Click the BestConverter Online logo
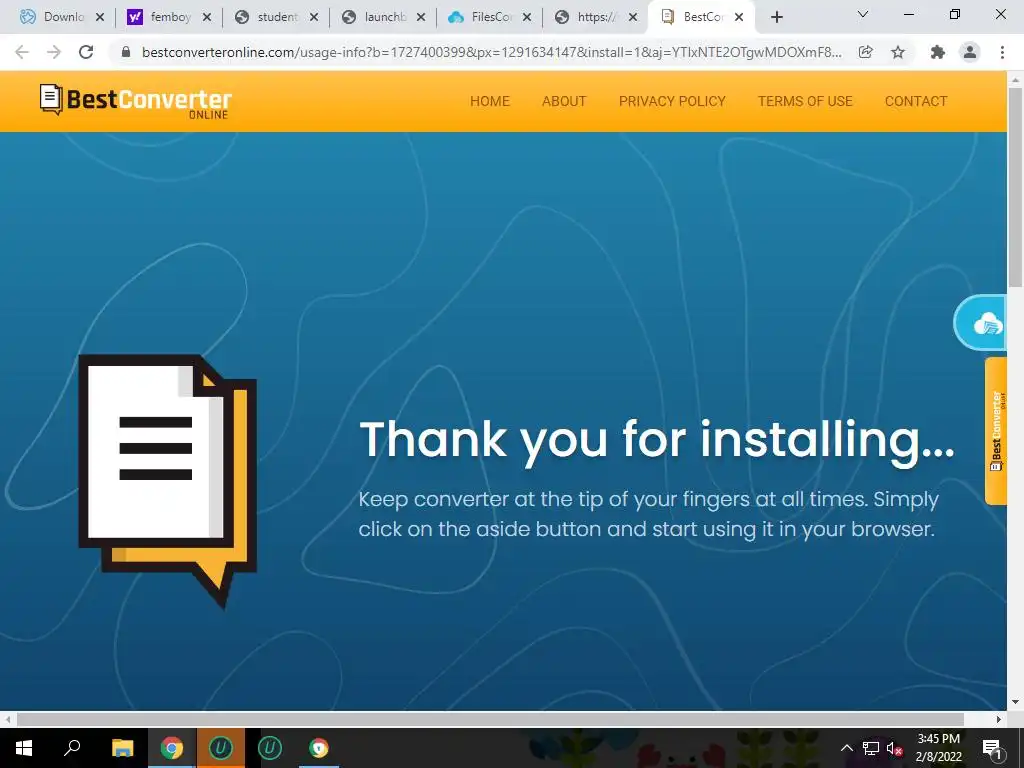Screen dimensions: 1024x768 coord(135,101)
